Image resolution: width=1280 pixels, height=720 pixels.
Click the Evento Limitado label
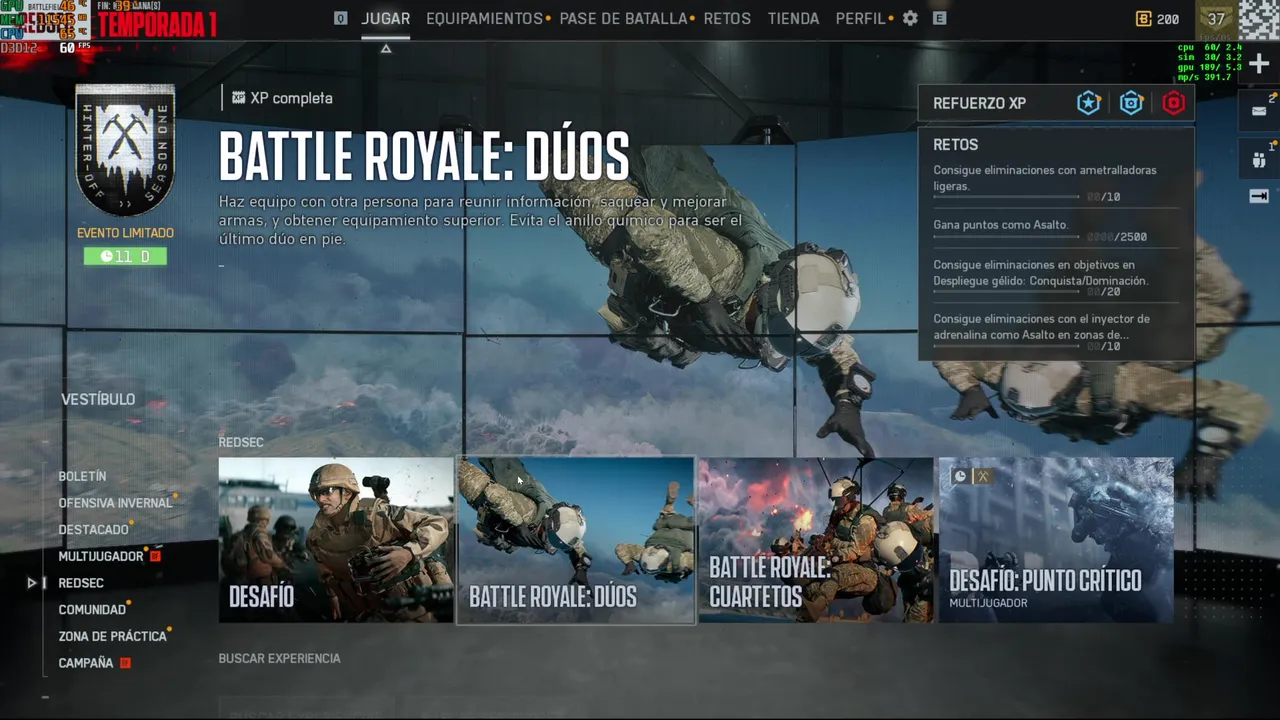(125, 233)
